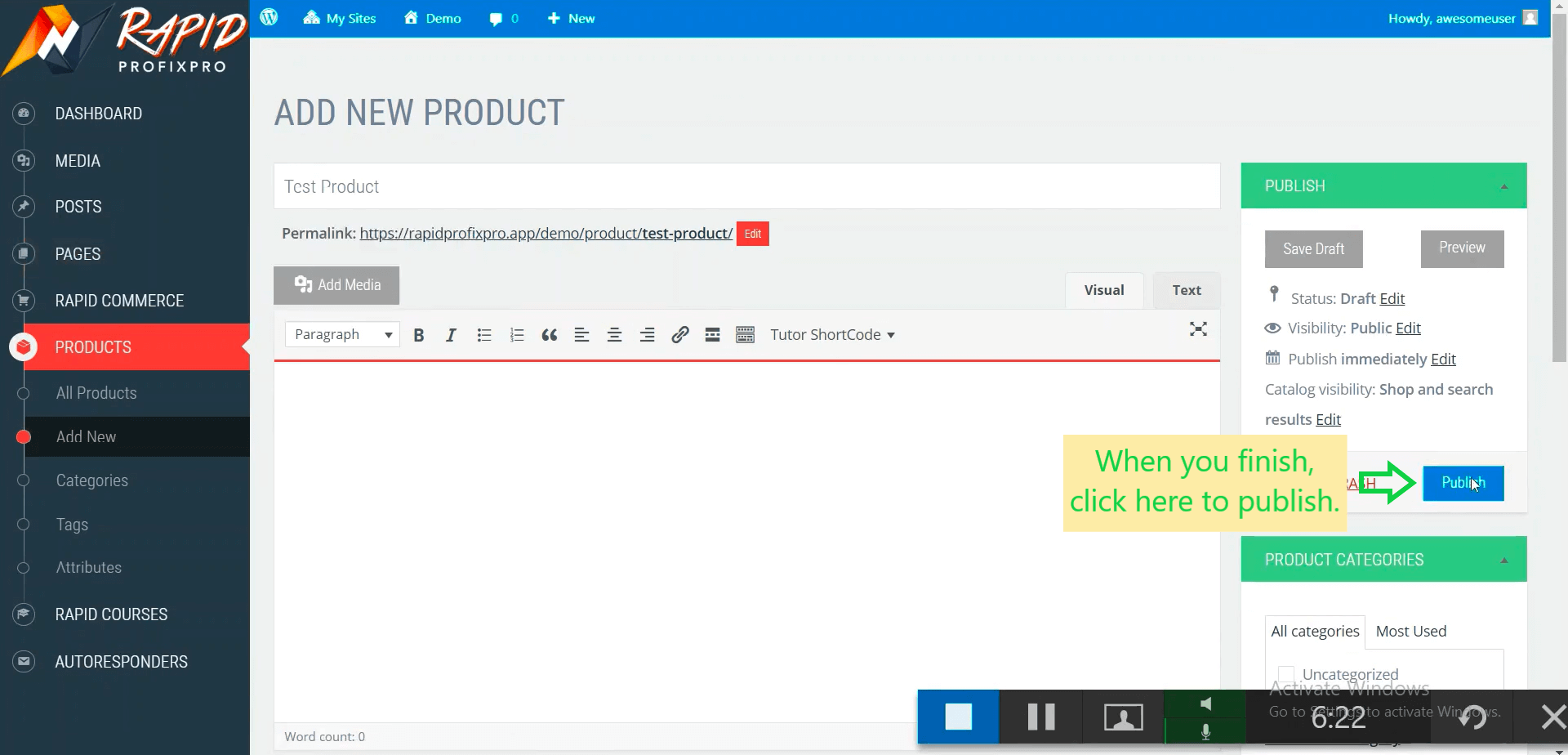Collapse the Publish panel
Image resolution: width=1568 pixels, height=755 pixels.
(x=1503, y=186)
